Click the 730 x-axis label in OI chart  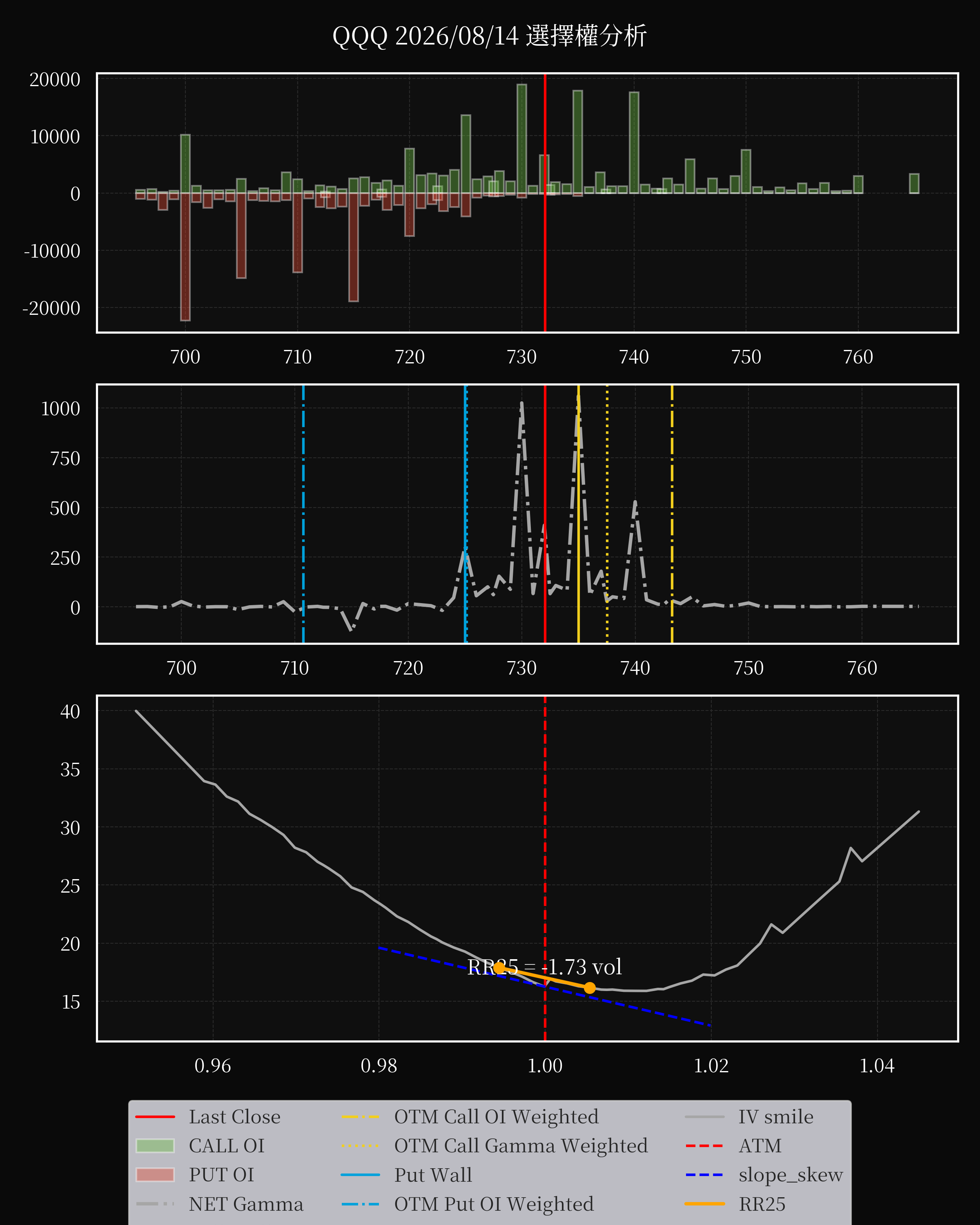[521, 357]
